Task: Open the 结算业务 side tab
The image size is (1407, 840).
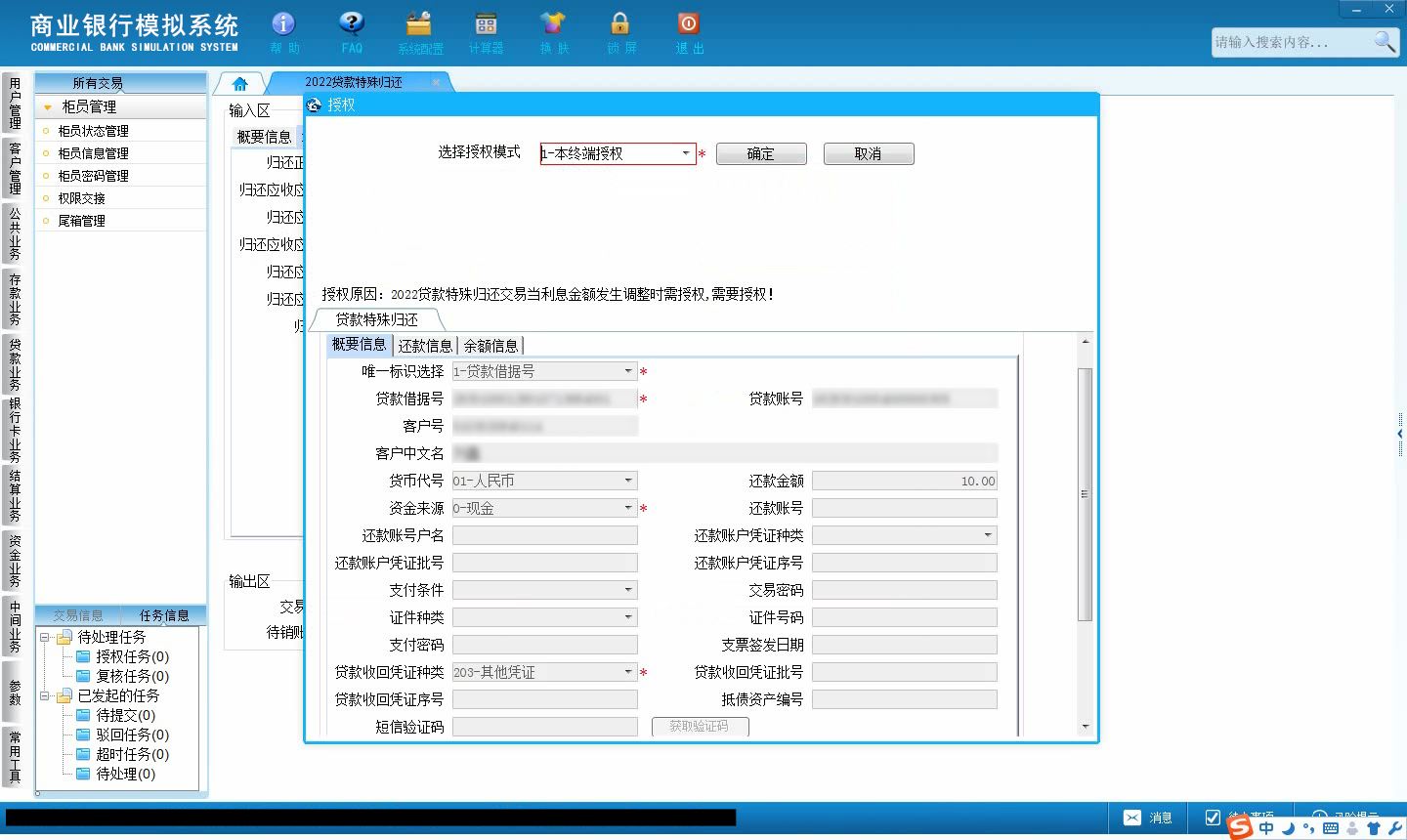Action: (x=14, y=493)
